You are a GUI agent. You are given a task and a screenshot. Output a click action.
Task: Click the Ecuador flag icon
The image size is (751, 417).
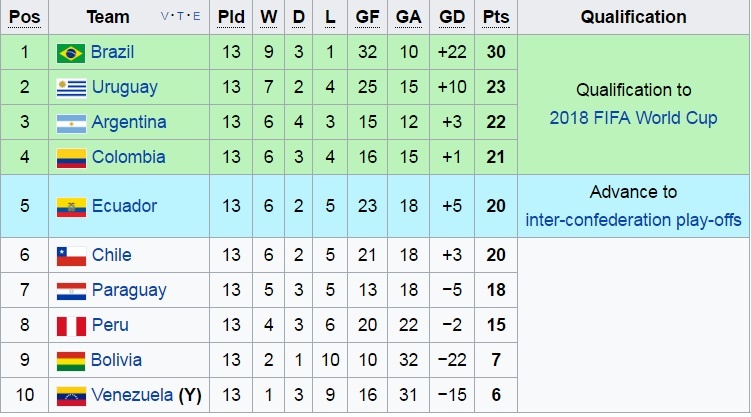[x=70, y=206]
